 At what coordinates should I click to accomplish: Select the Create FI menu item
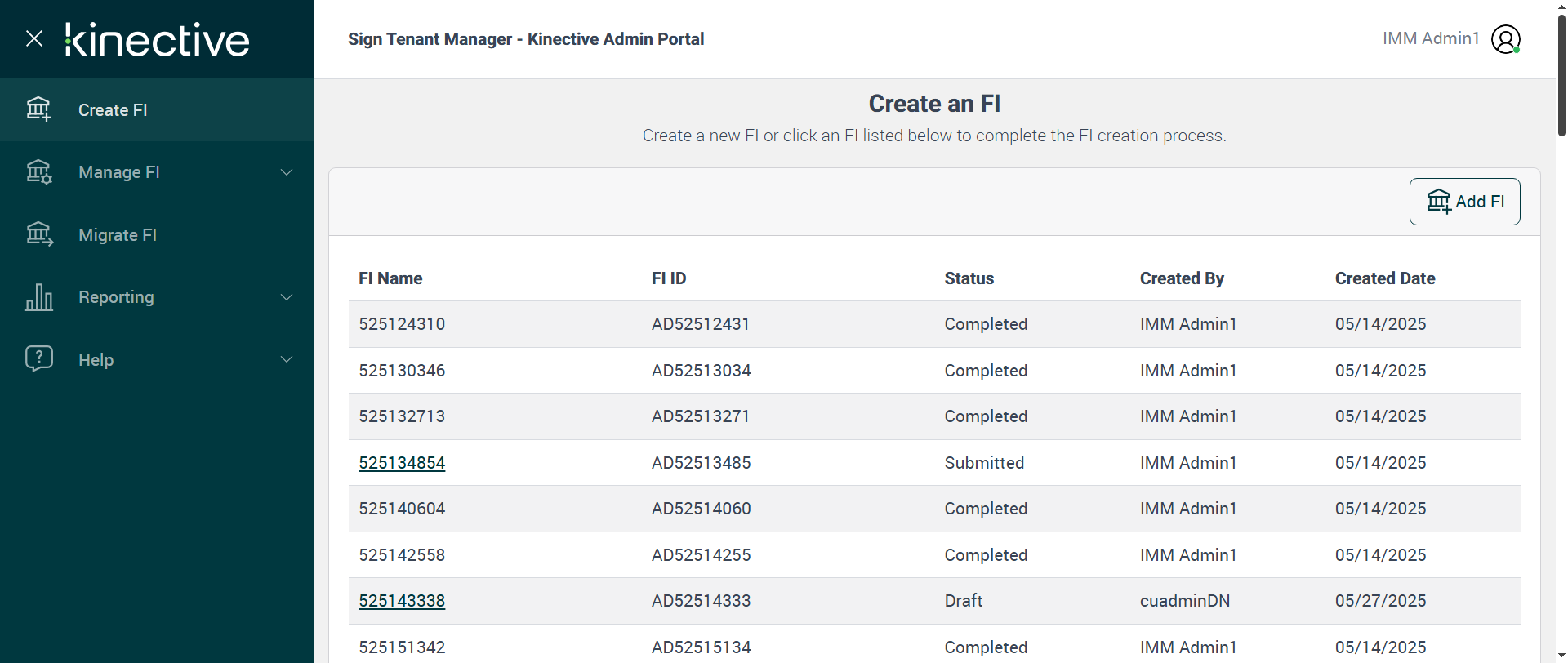[x=113, y=110]
